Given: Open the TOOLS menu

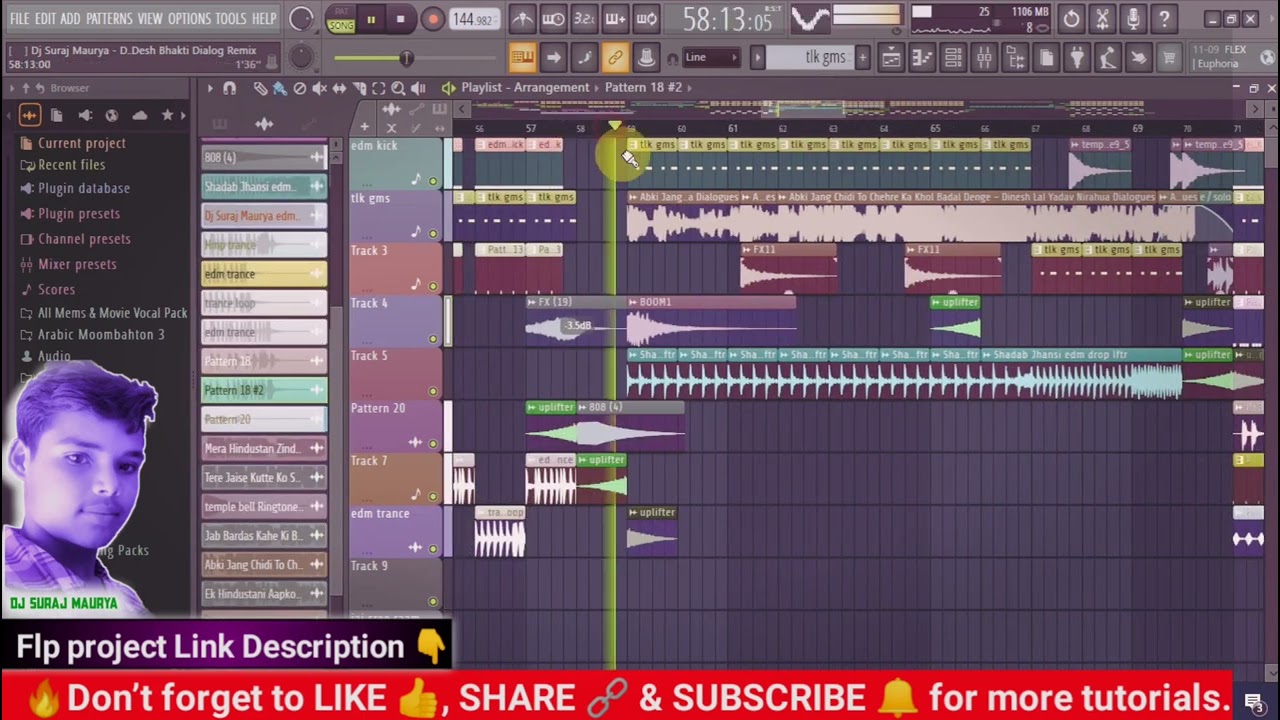Looking at the screenshot, I should 231,19.
